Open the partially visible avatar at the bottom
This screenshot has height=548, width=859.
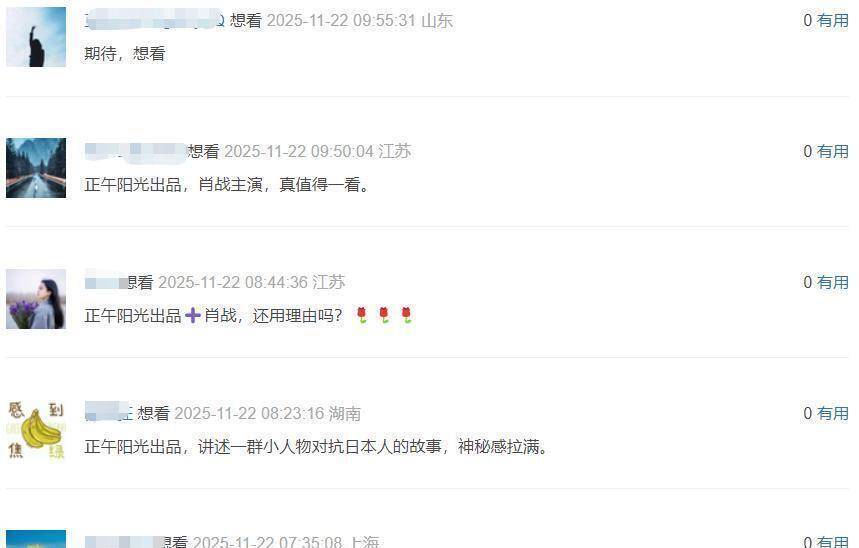coord(36,539)
